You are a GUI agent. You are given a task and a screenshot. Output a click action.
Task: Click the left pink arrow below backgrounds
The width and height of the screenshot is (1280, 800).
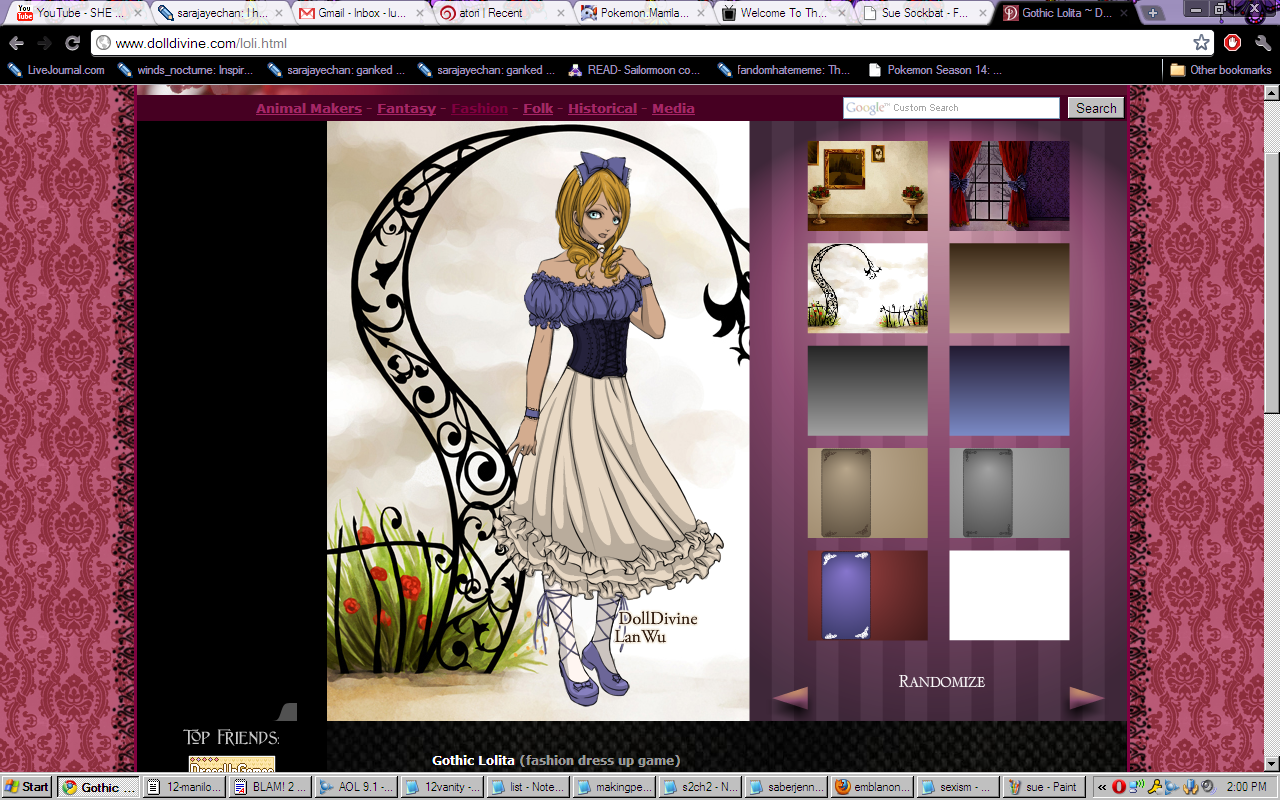pos(790,698)
